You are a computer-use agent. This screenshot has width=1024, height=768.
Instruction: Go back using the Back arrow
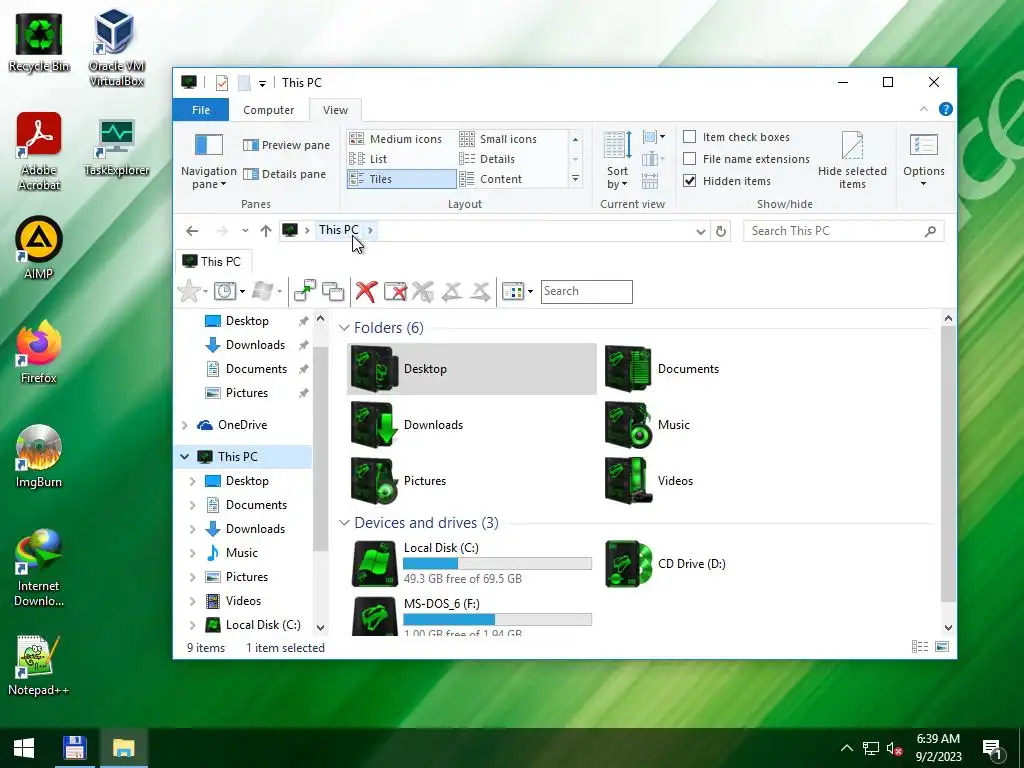pyautogui.click(x=192, y=231)
